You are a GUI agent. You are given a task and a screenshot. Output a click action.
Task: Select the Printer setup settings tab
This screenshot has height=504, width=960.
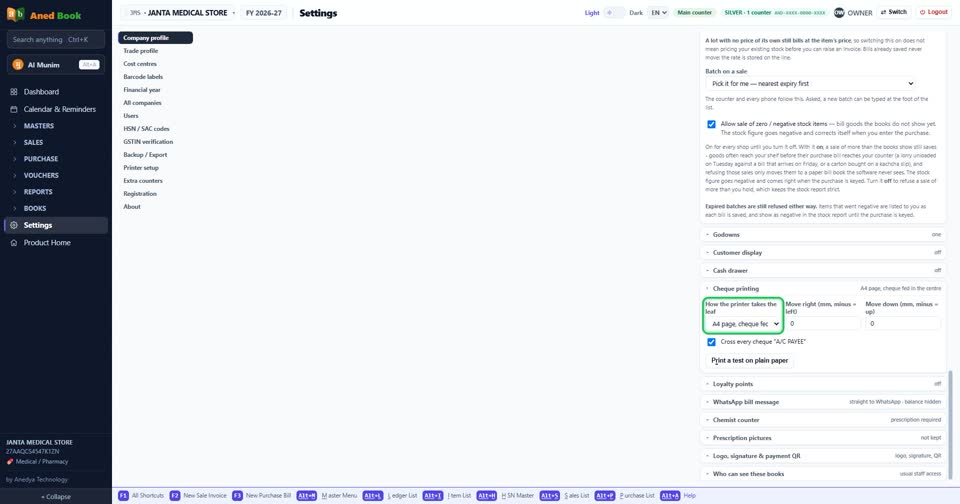(x=156, y=168)
